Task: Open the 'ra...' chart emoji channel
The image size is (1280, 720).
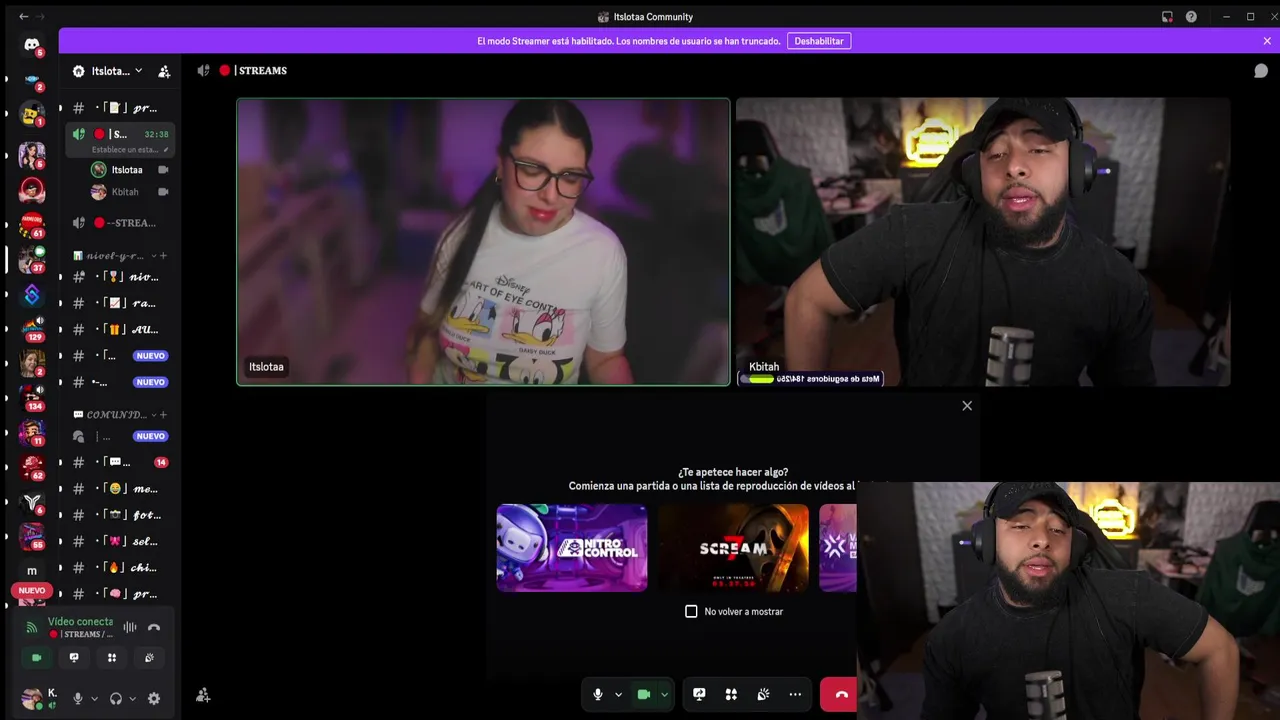Action: point(120,303)
